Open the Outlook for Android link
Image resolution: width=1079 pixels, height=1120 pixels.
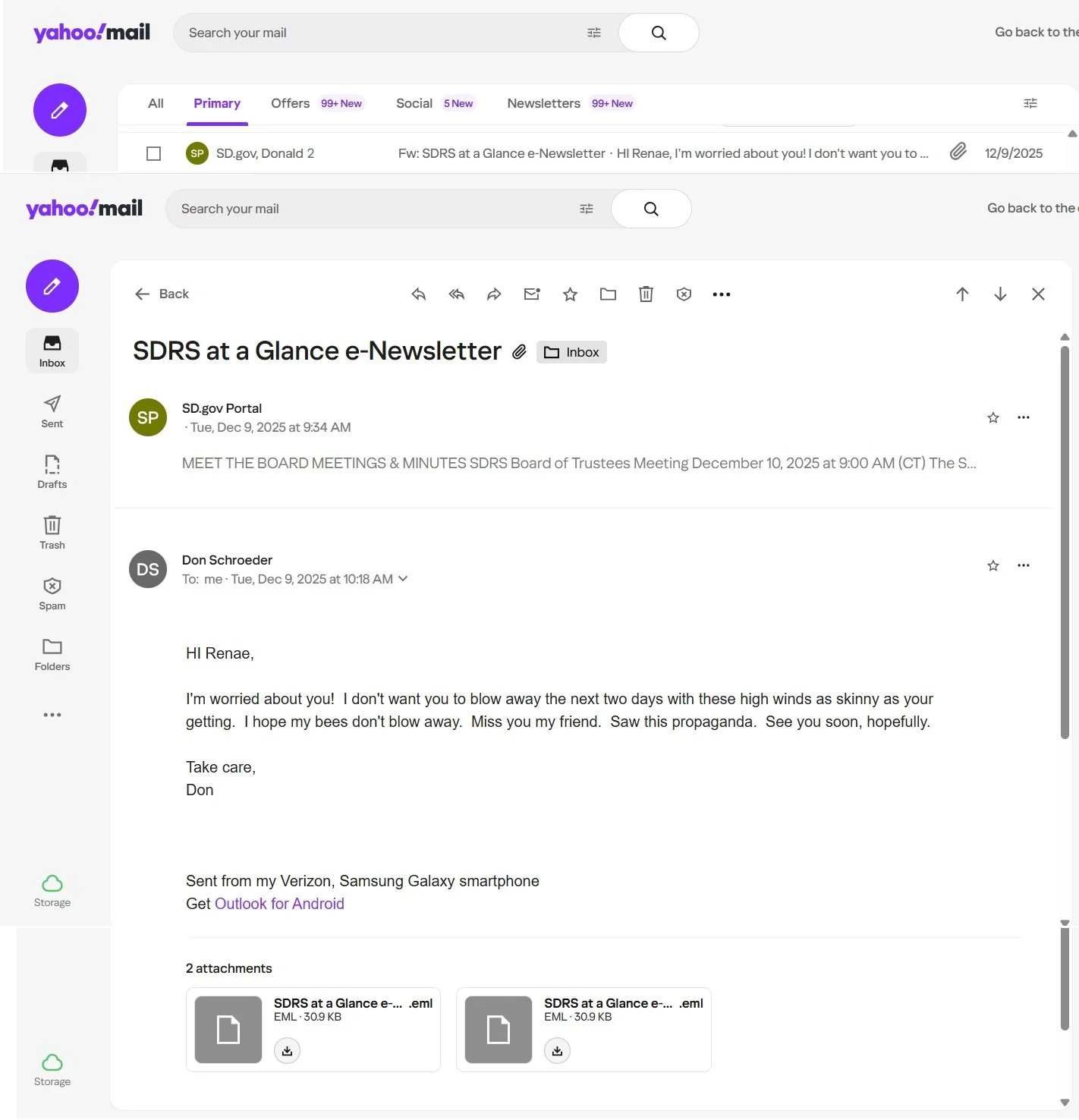(279, 903)
